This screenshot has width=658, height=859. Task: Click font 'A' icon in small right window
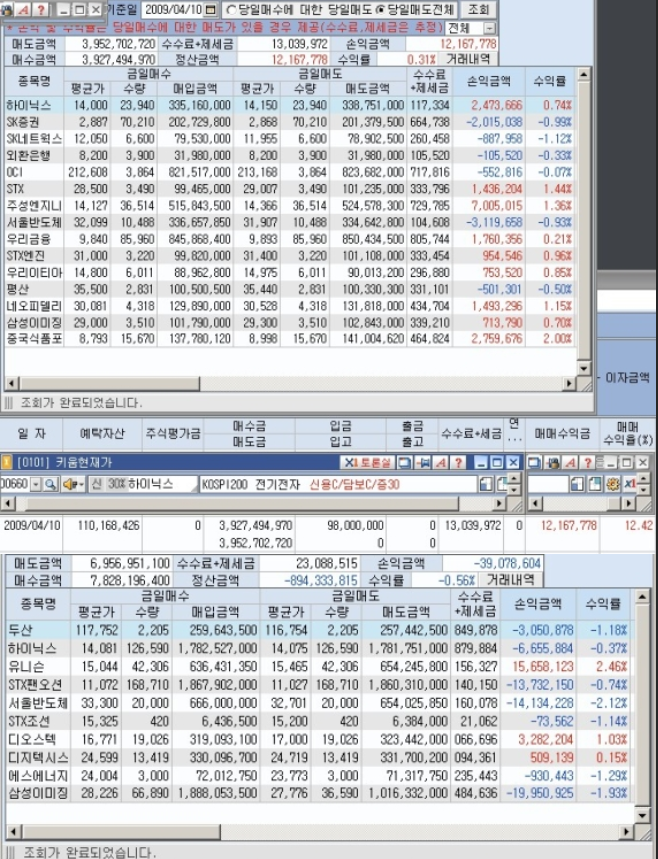(x=570, y=463)
